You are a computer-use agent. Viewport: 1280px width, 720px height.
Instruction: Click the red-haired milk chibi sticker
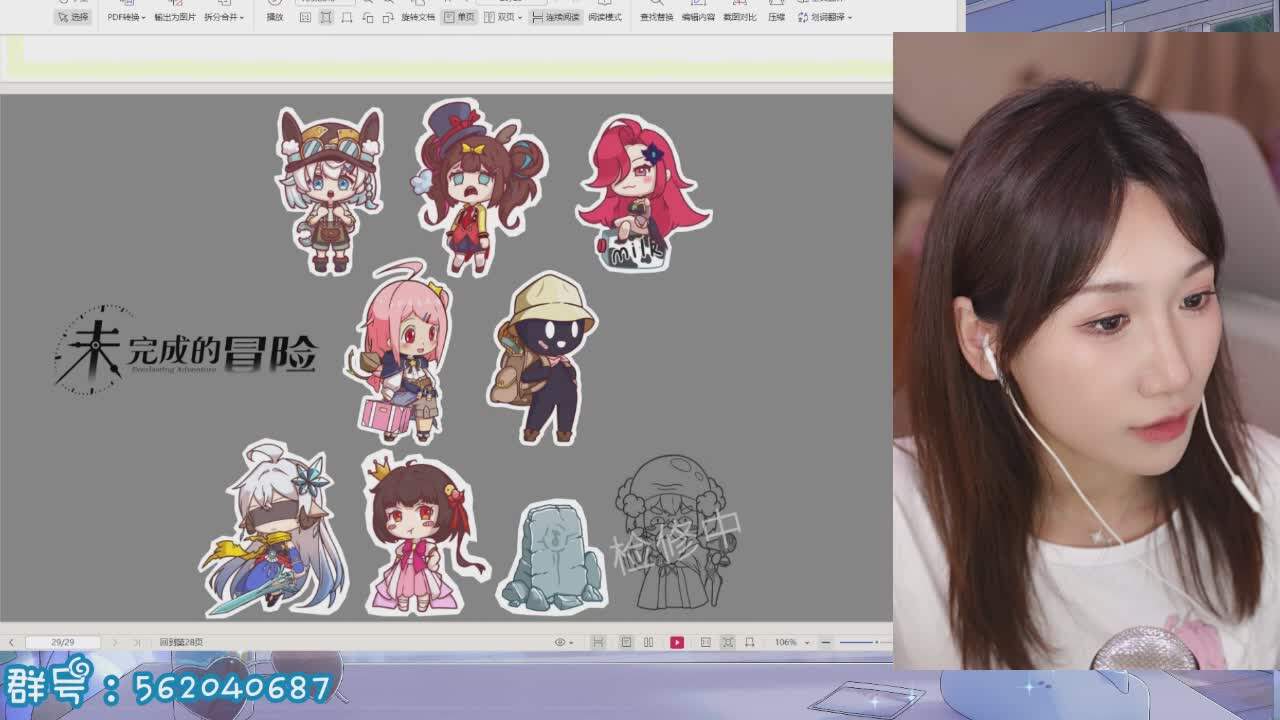point(642,194)
